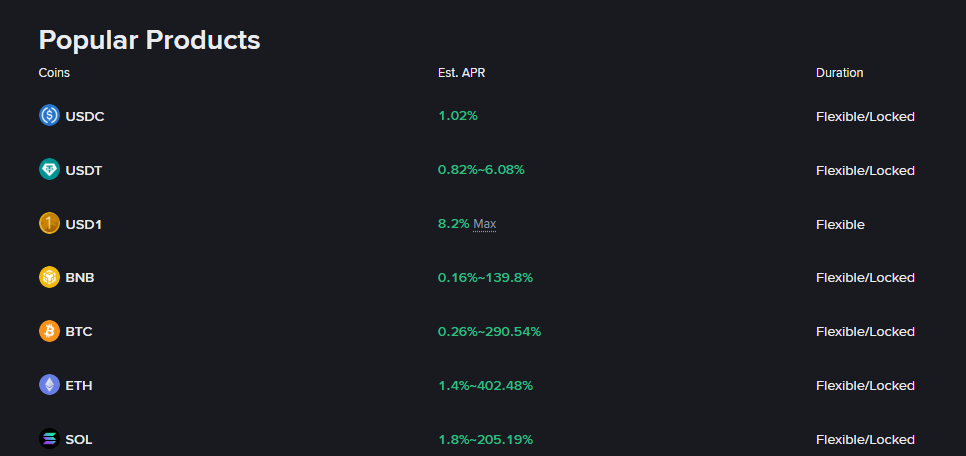Click the ETH 1.4%~402.48% APR value
Image resolution: width=966 pixels, height=456 pixels.
coord(485,385)
